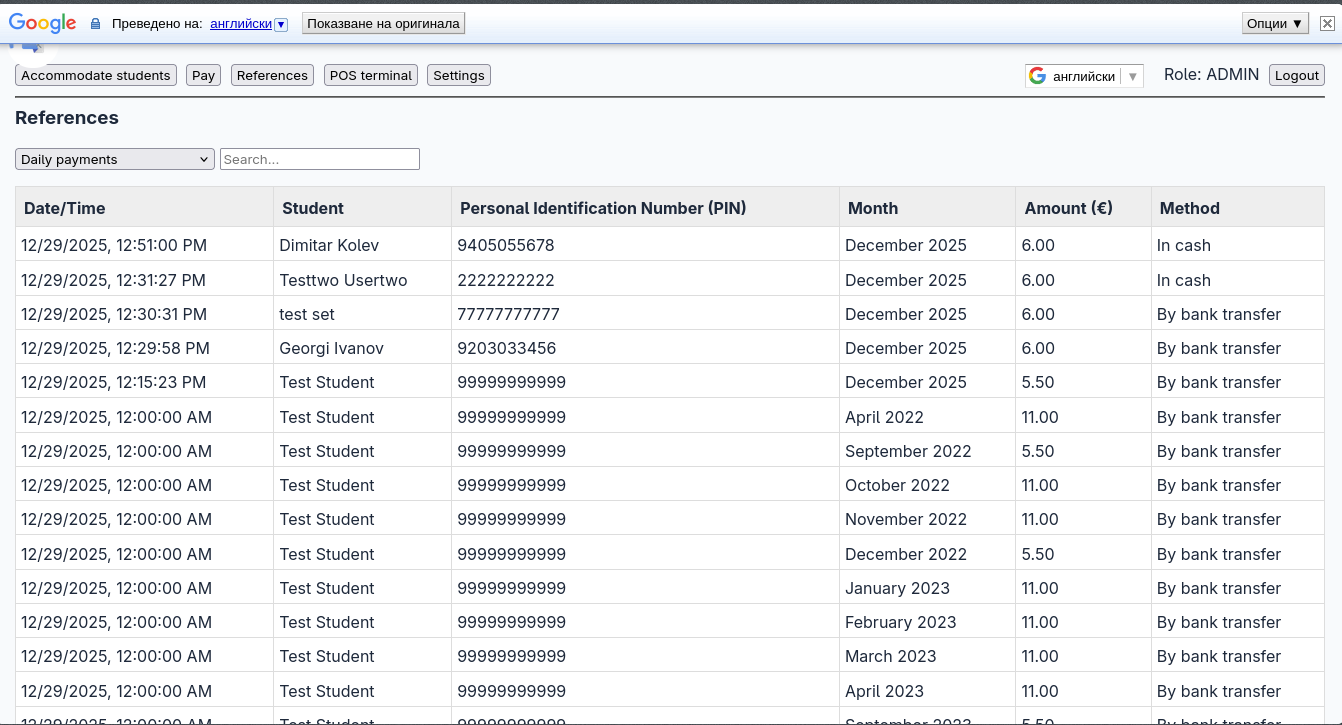Expand the Daily payments report selector

coord(114,159)
